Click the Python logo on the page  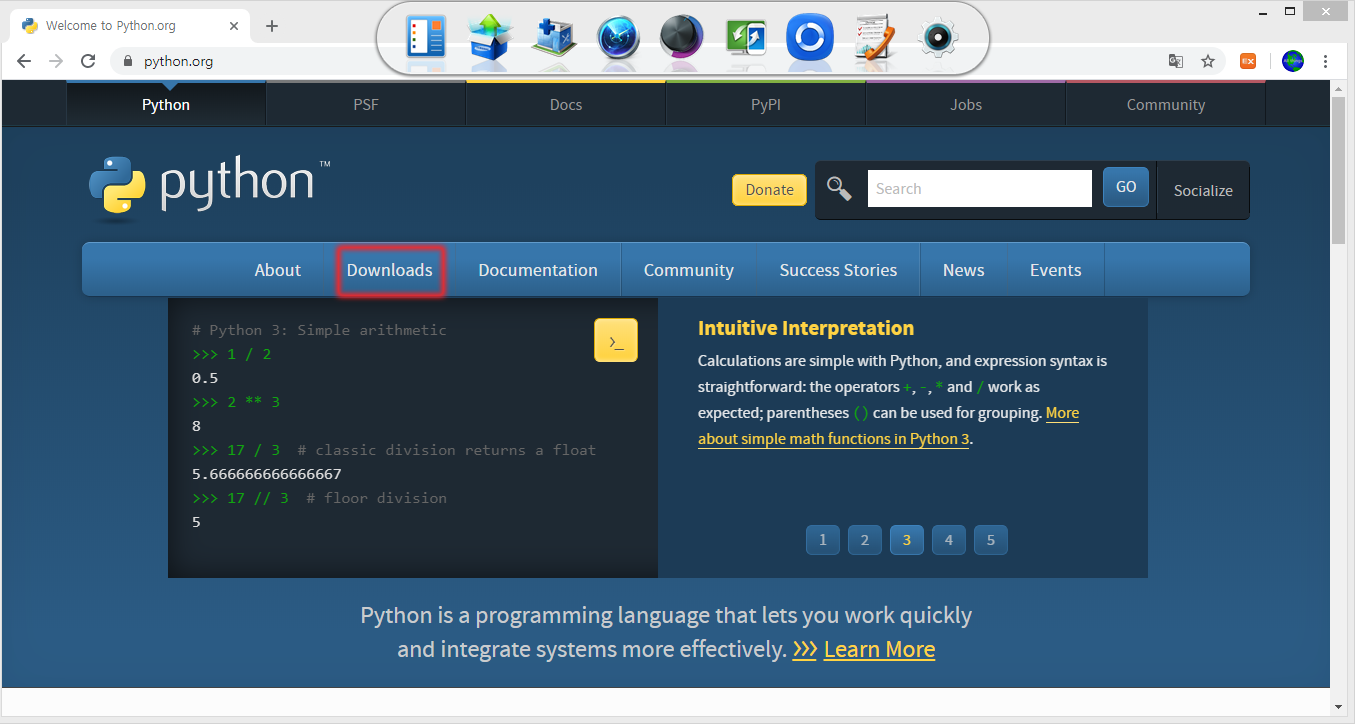pyautogui.click(x=209, y=186)
